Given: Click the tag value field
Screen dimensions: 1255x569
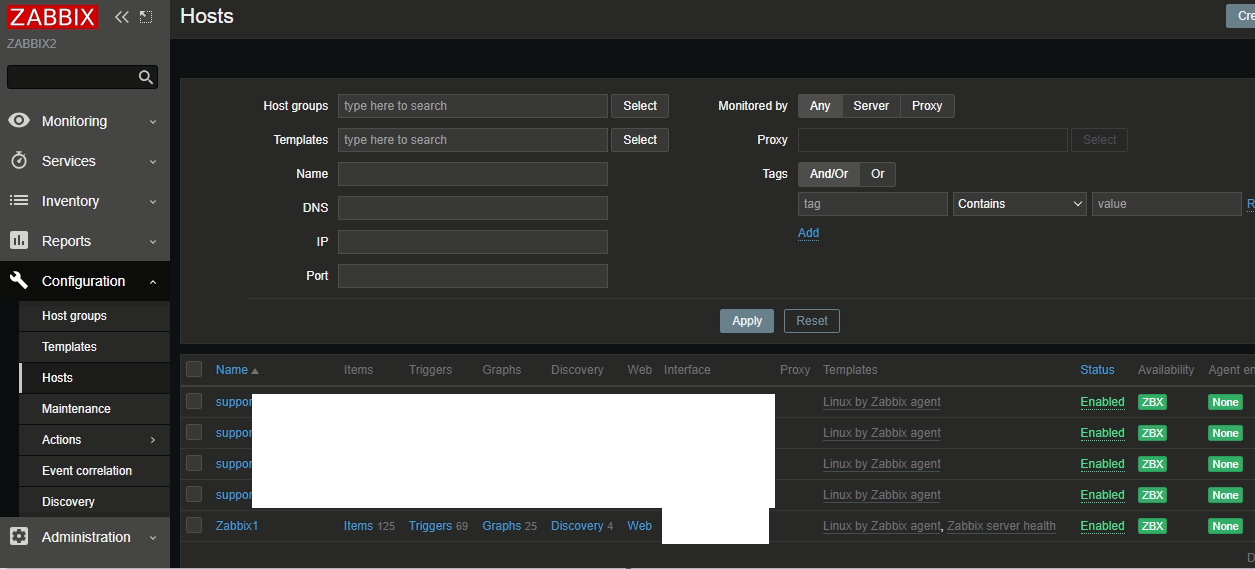Looking at the screenshot, I should click(x=1167, y=204).
